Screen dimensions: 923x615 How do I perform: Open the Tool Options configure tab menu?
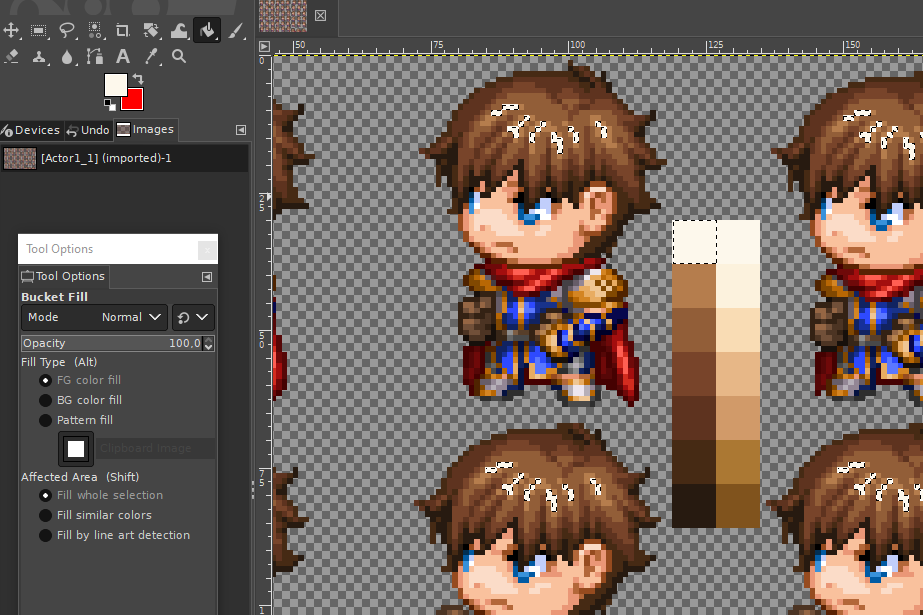(207, 277)
